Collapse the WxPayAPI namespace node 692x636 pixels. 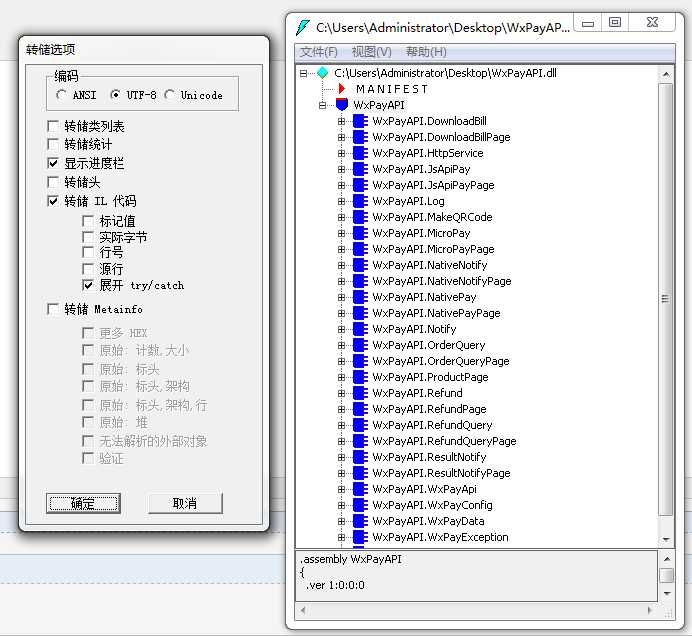322,105
